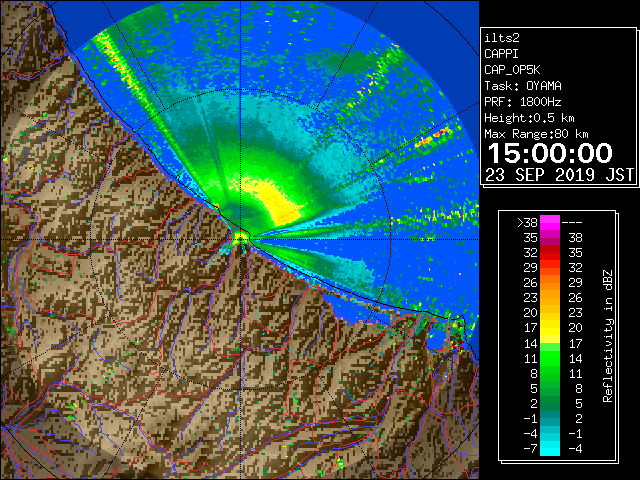Click the orange 26–29 dBZ legend swatch

(550, 282)
